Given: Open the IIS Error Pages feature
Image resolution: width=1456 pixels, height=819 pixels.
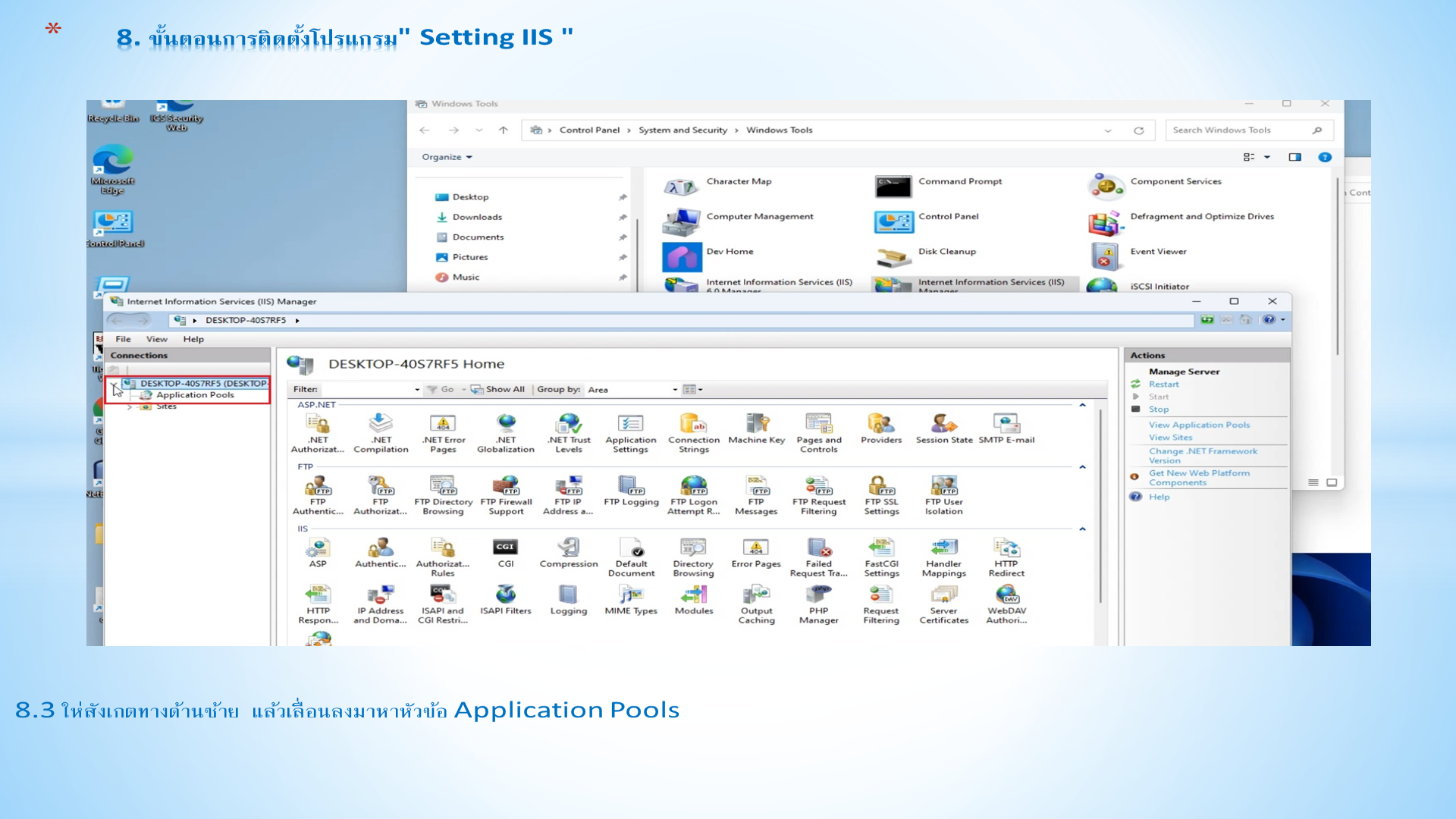Looking at the screenshot, I should [757, 553].
